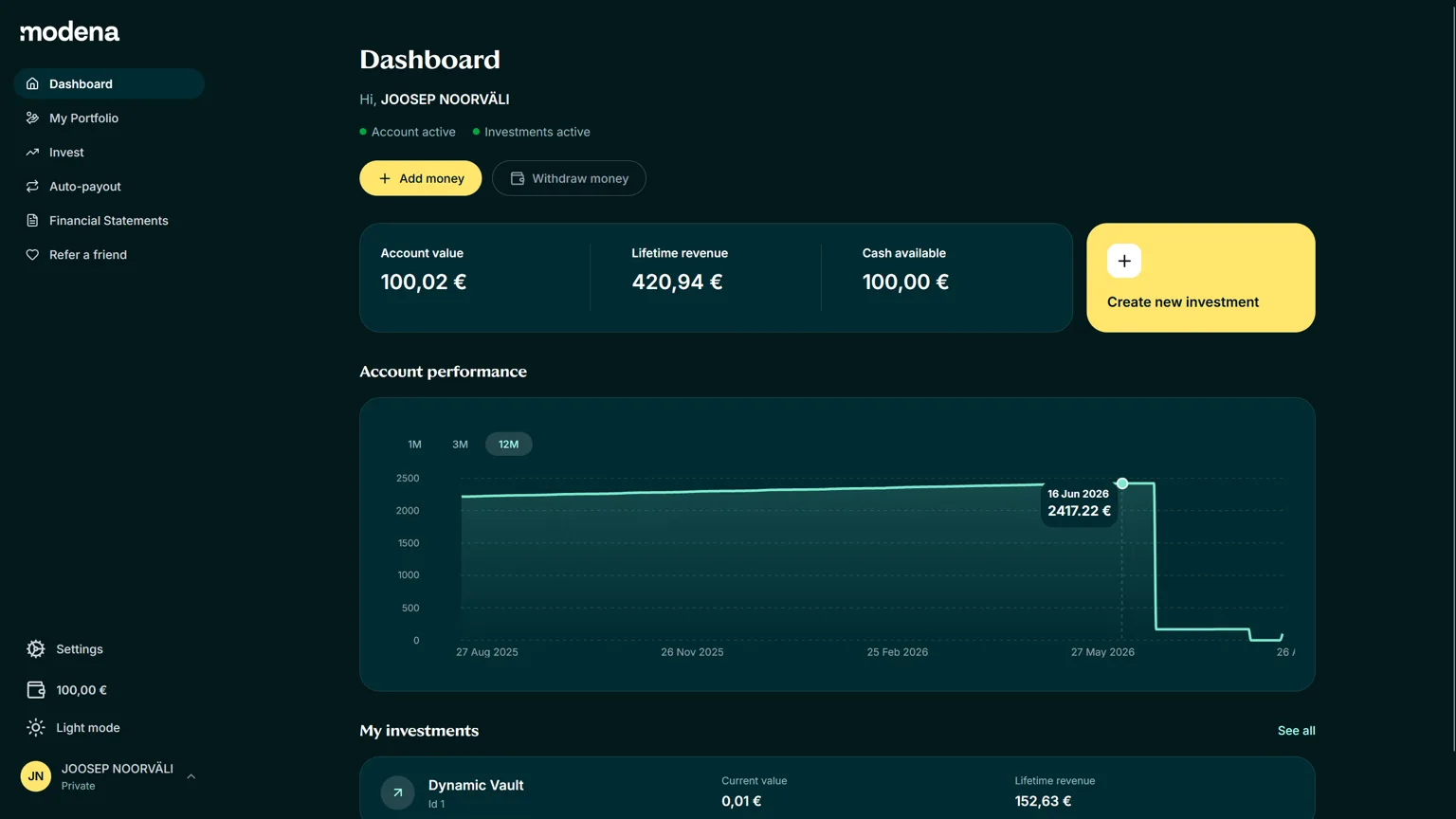This screenshot has width=1456, height=819.
Task: Click the sun icon for Light mode
Action: click(x=36, y=728)
